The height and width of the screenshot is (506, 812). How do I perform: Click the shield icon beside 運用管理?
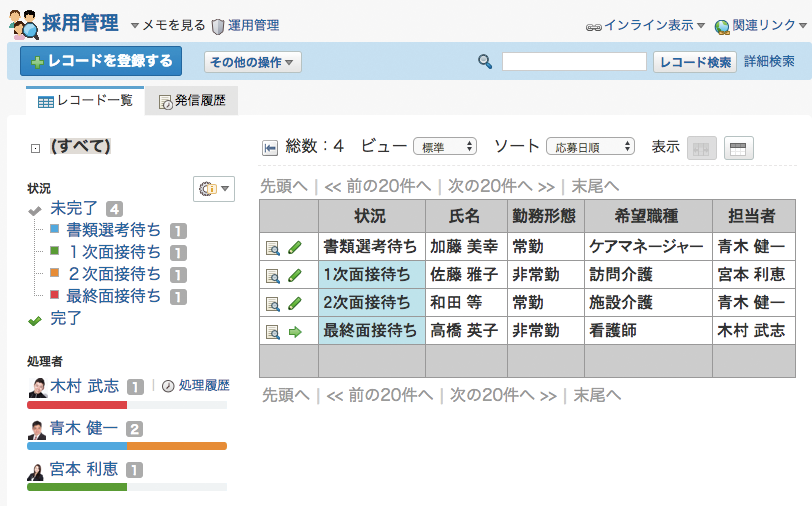coord(218,26)
